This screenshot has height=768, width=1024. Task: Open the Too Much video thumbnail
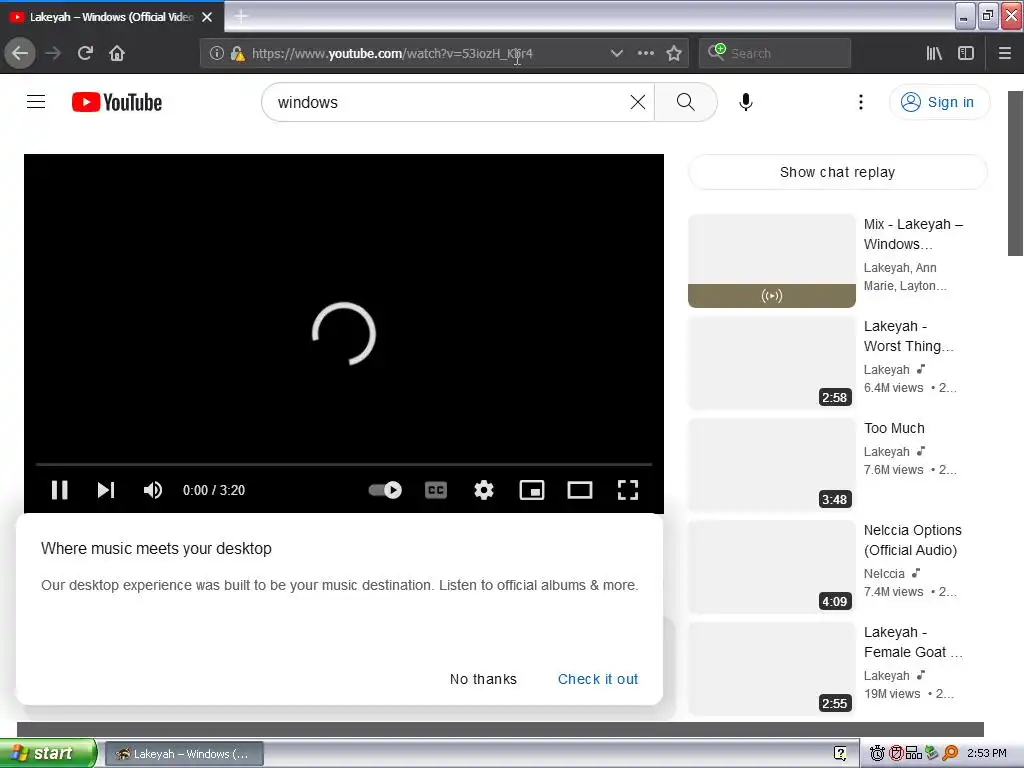pos(772,465)
